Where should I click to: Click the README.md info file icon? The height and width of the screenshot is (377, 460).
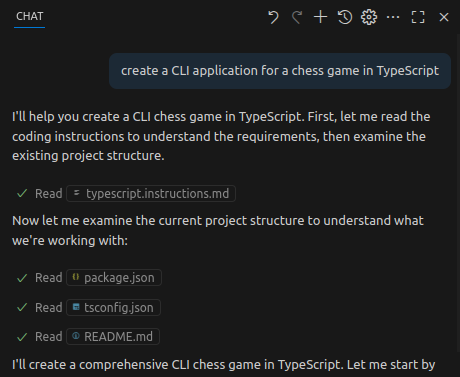pyautogui.click(x=76, y=336)
